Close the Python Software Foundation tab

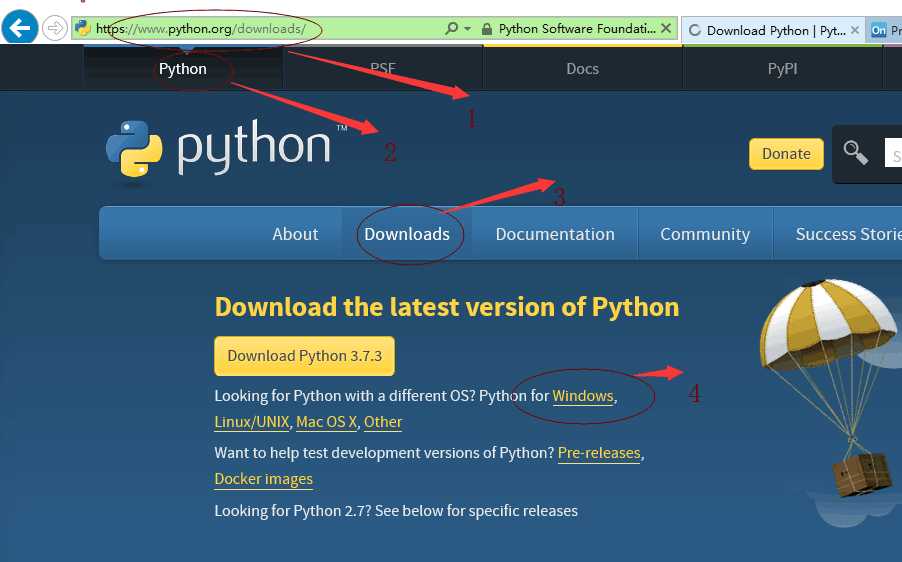point(666,28)
